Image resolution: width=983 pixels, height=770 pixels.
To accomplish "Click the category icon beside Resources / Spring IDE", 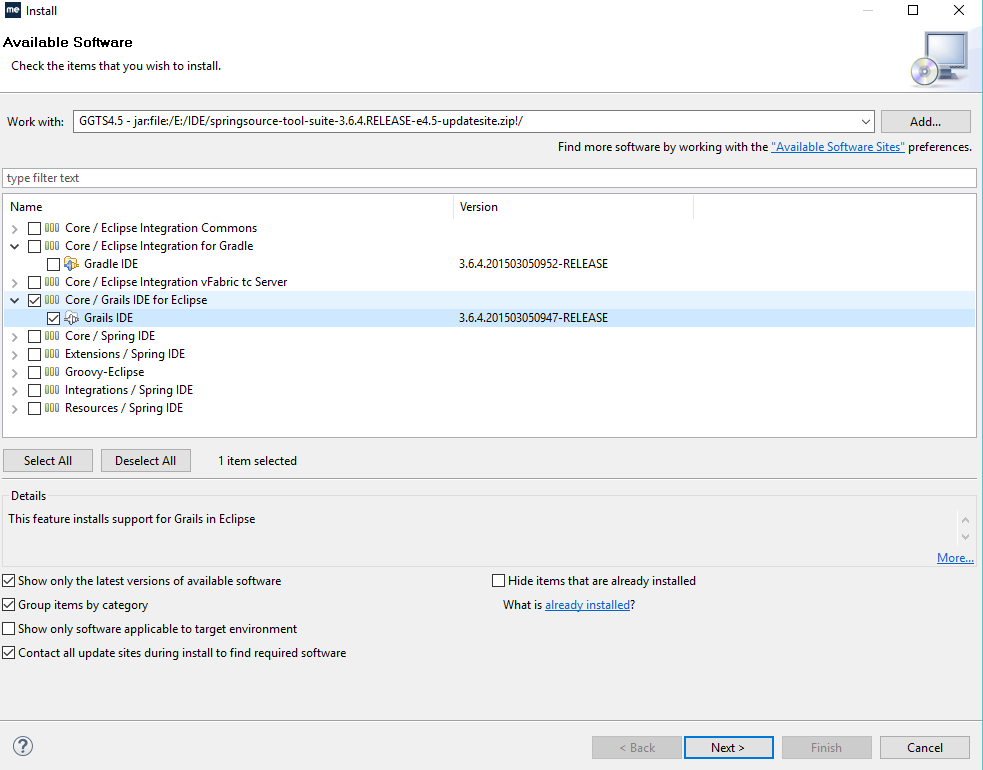I will pyautogui.click(x=52, y=408).
